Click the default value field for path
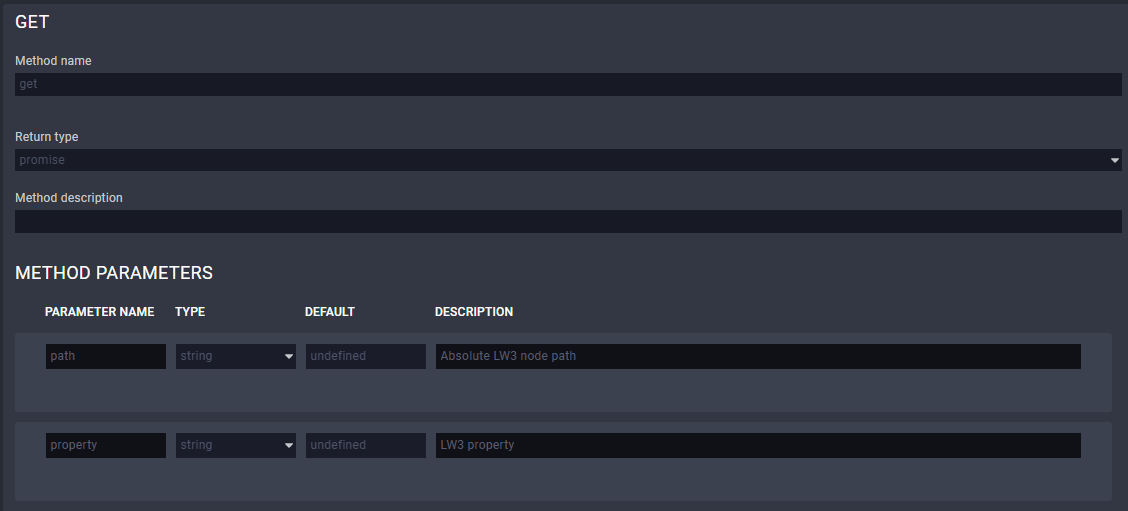Viewport: 1128px width, 511px height. [x=366, y=356]
